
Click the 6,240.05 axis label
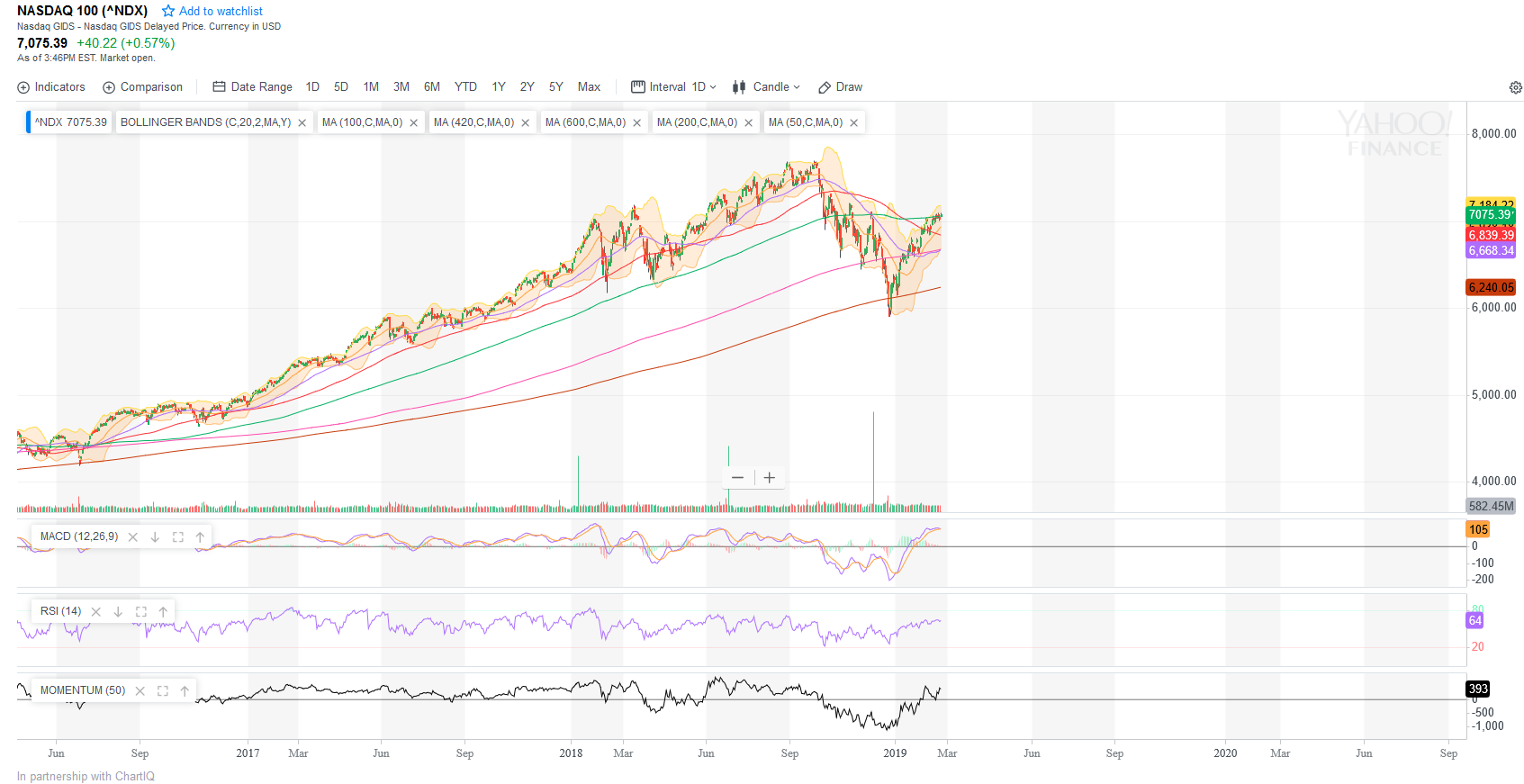1491,288
